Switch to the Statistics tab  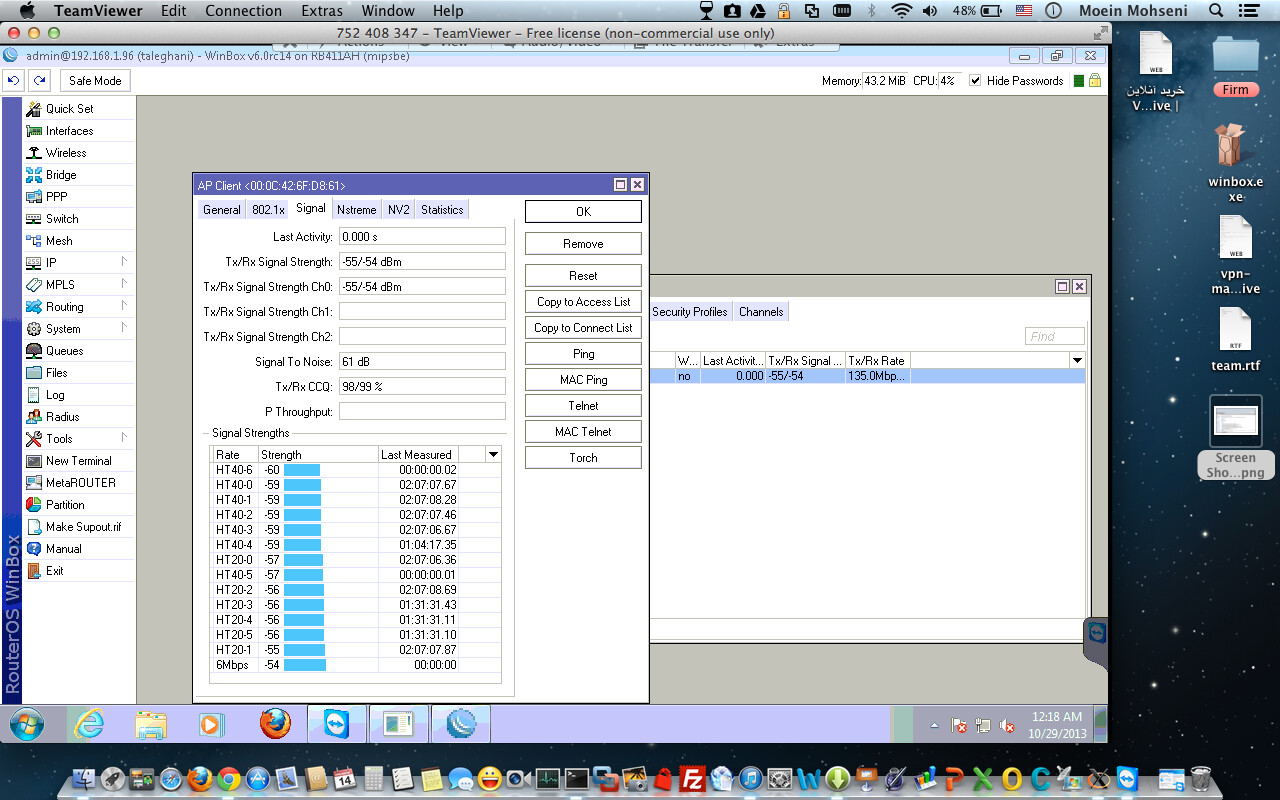pyautogui.click(x=441, y=209)
